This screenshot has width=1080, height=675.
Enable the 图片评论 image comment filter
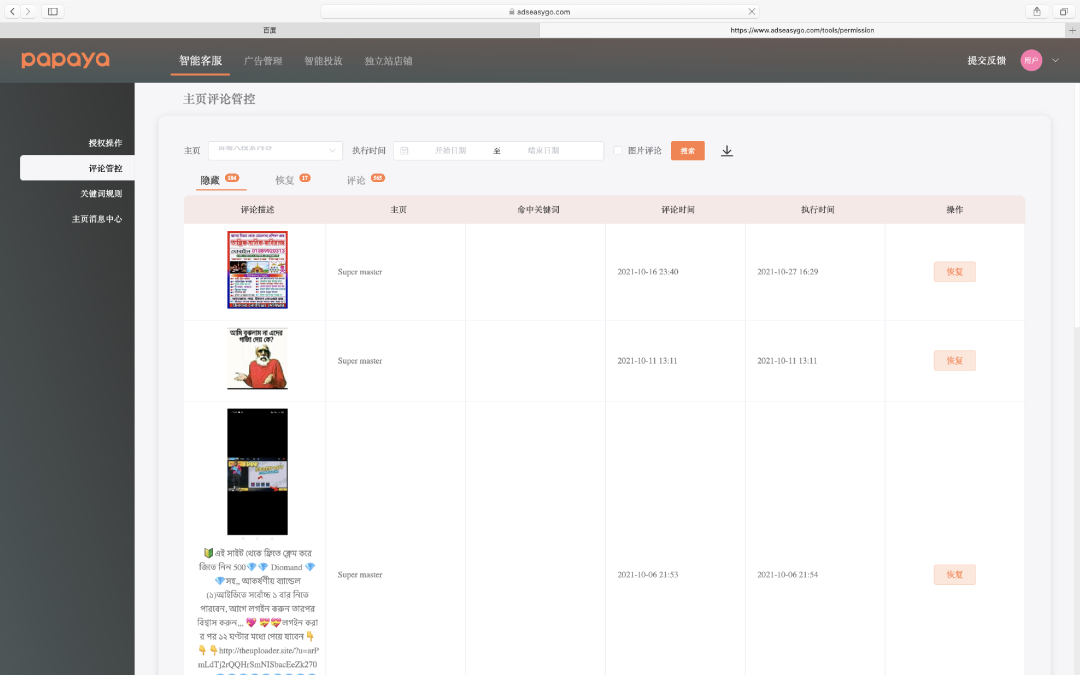pyautogui.click(x=616, y=150)
